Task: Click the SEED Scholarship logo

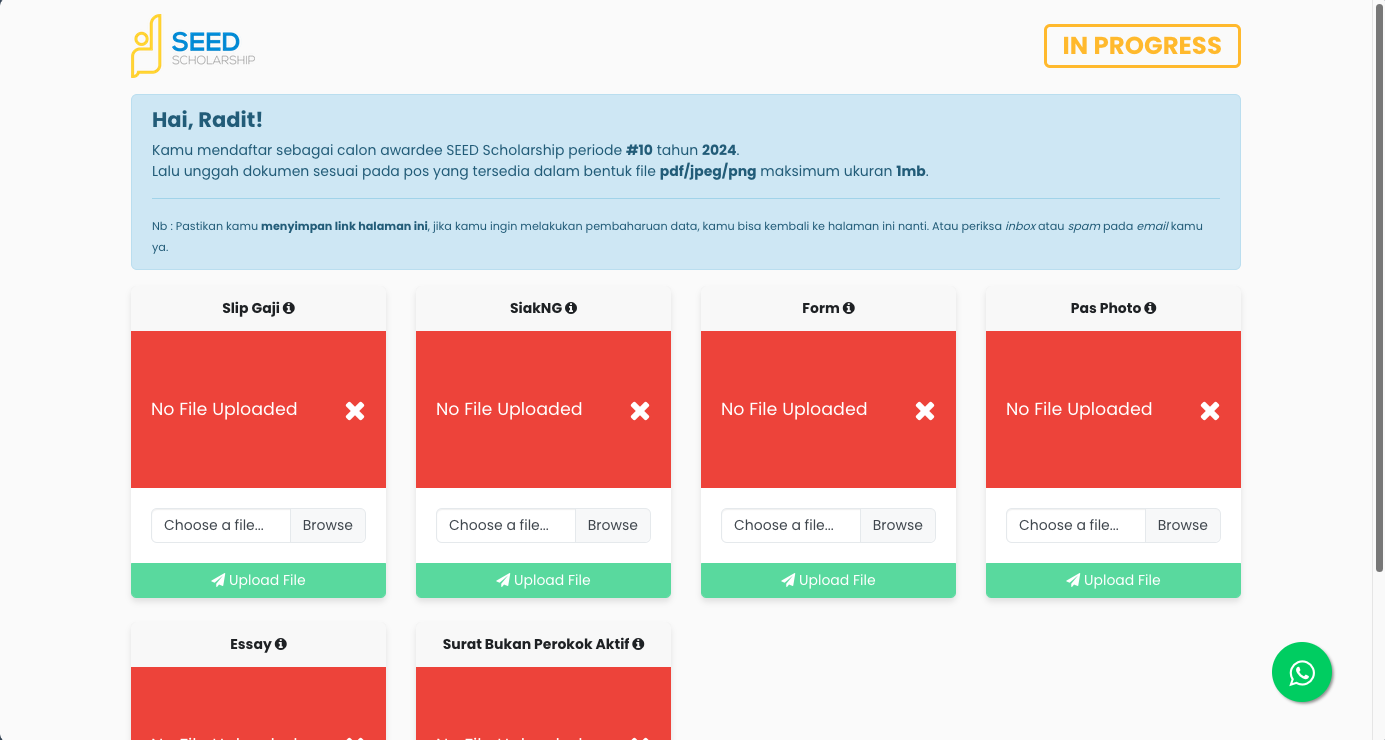Action: (x=193, y=46)
